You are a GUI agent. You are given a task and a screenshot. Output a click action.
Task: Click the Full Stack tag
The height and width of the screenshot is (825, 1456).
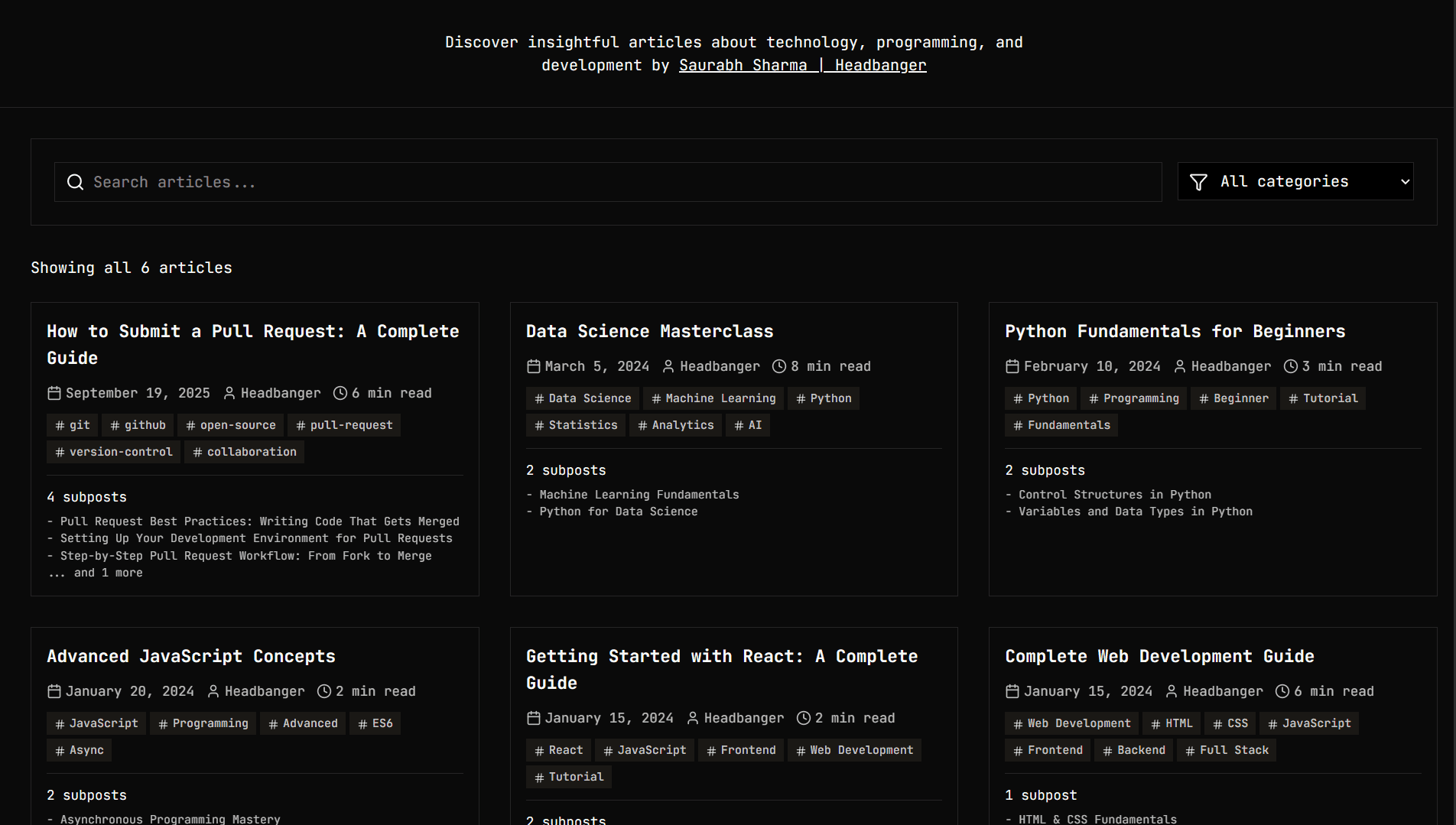pyautogui.click(x=1227, y=751)
